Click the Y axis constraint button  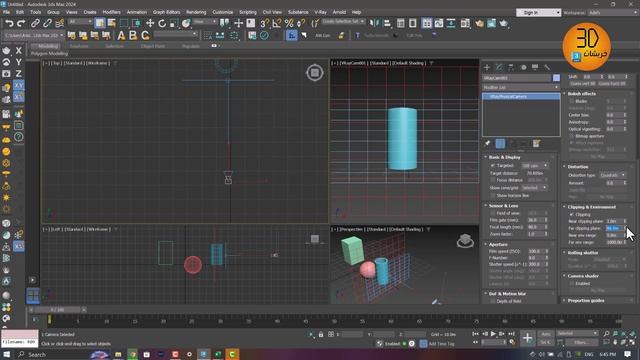(19, 62)
